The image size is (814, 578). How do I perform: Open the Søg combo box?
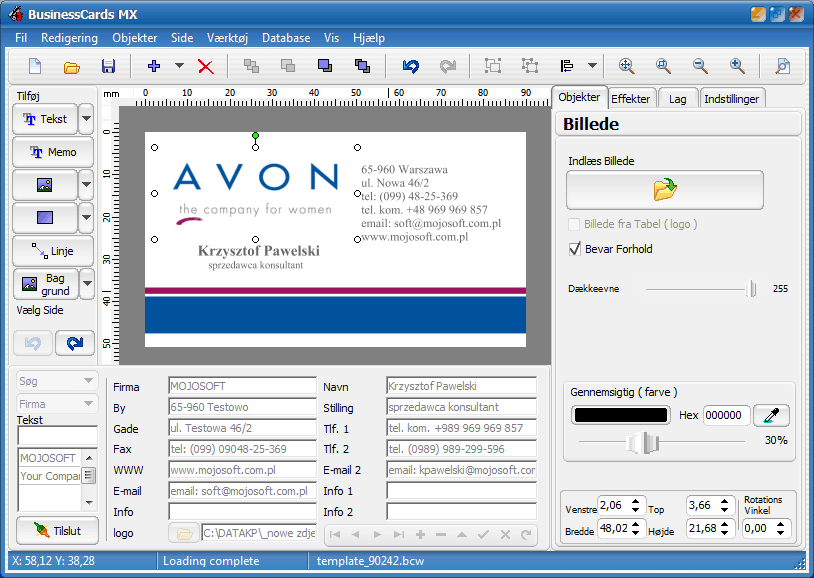click(x=57, y=381)
